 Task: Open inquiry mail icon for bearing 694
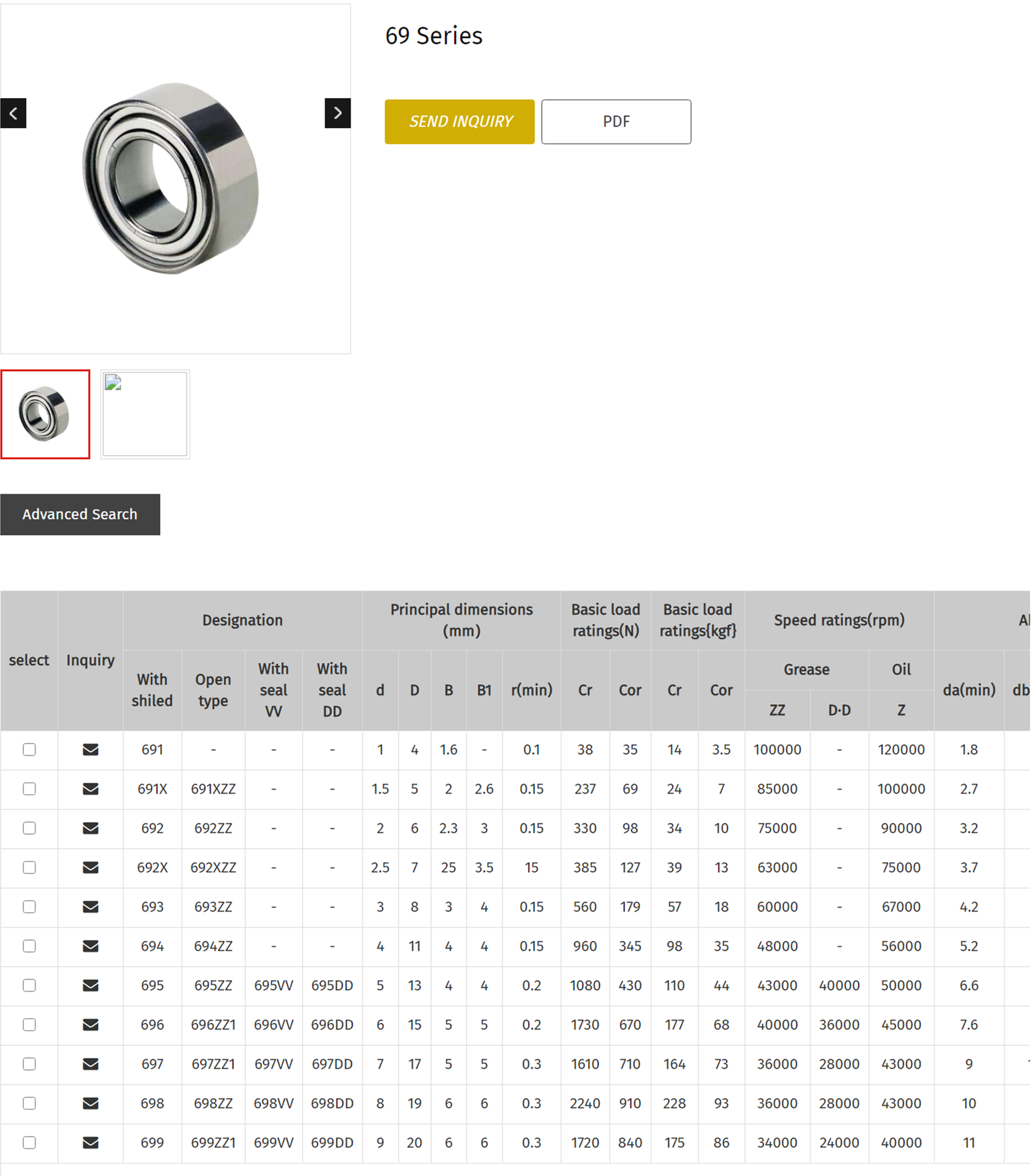click(x=91, y=946)
